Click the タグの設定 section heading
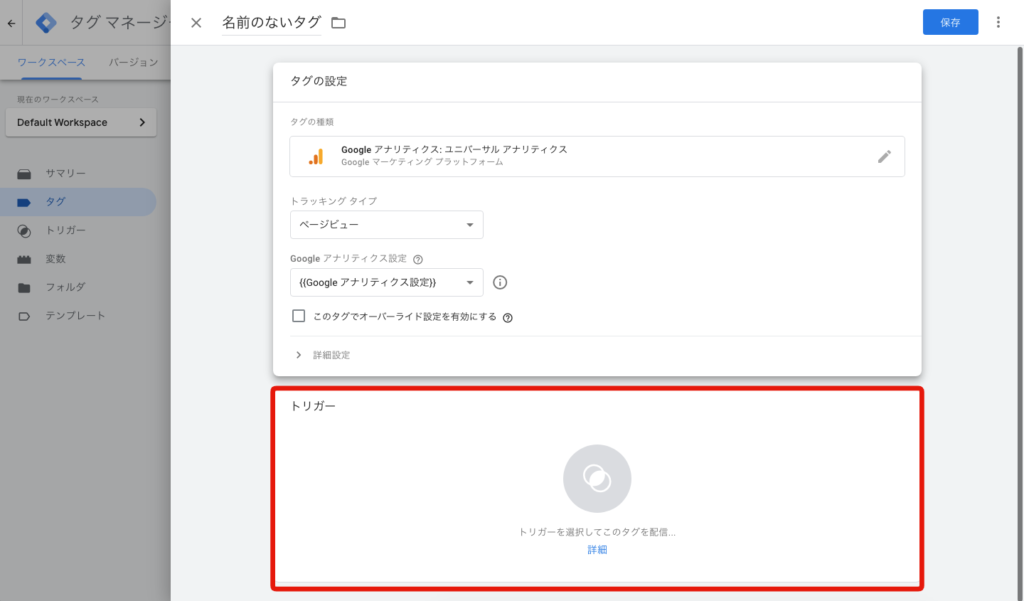 (x=319, y=81)
